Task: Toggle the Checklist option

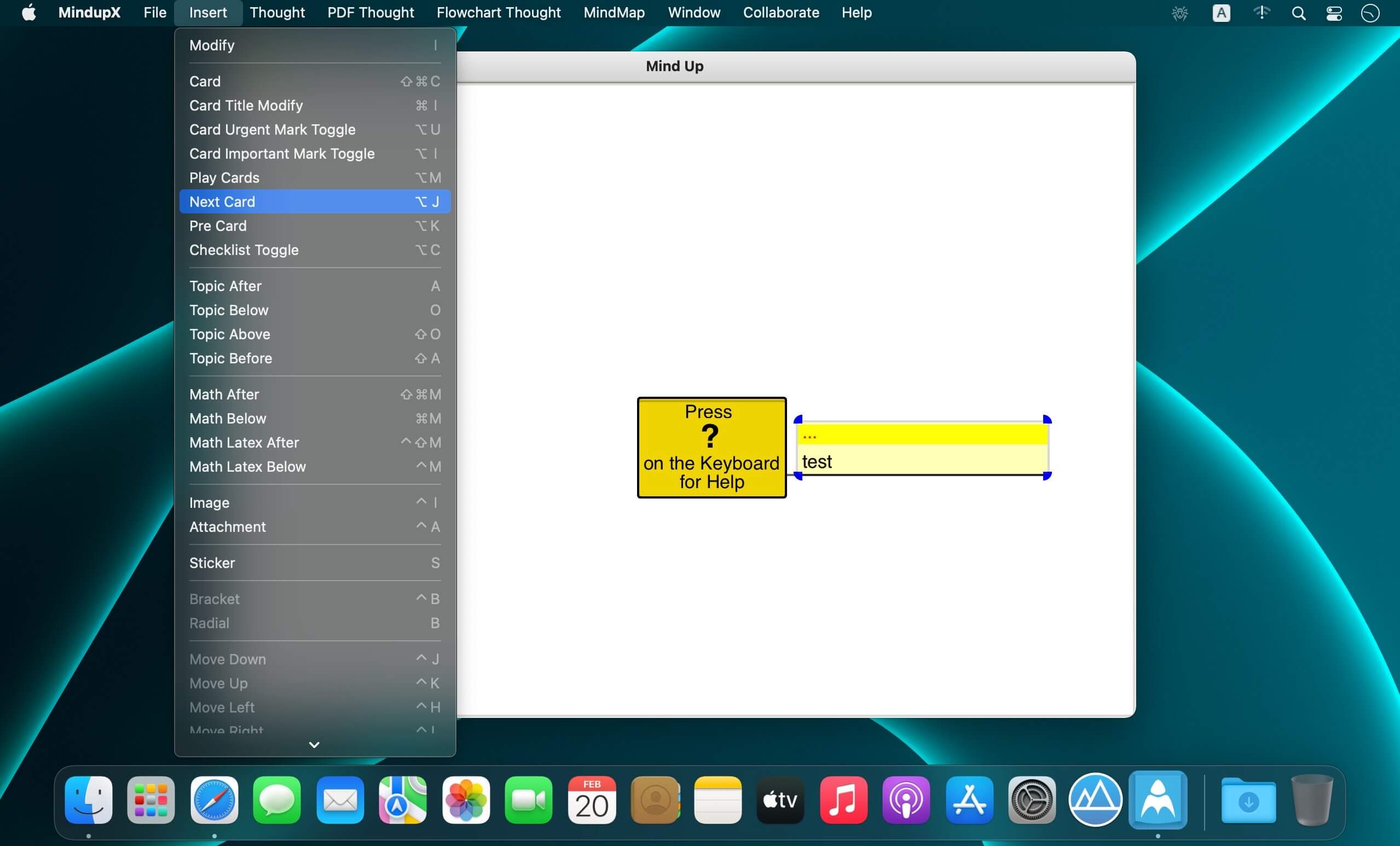Action: pos(315,250)
